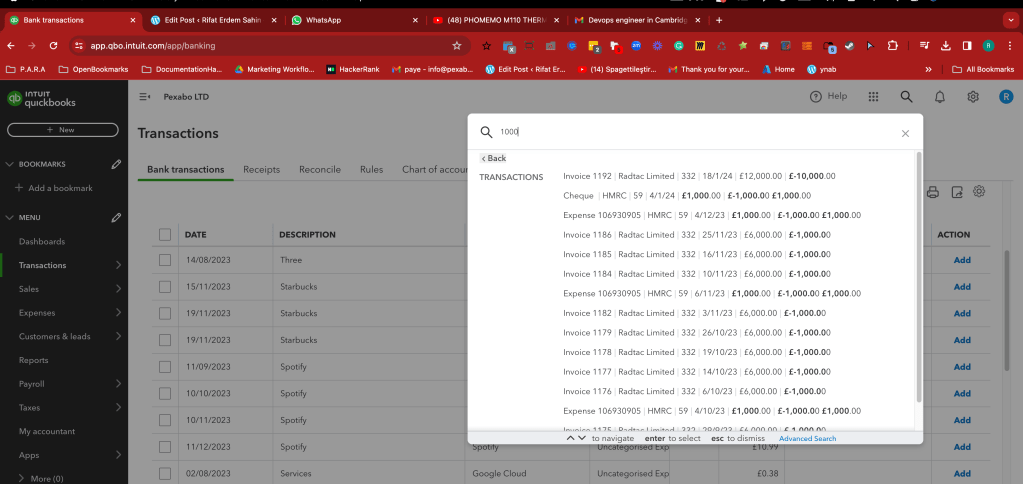The image size is (1023, 484).
Task: Tick checkbox for Spotify 10/10/2023 row
Action: click(164, 393)
